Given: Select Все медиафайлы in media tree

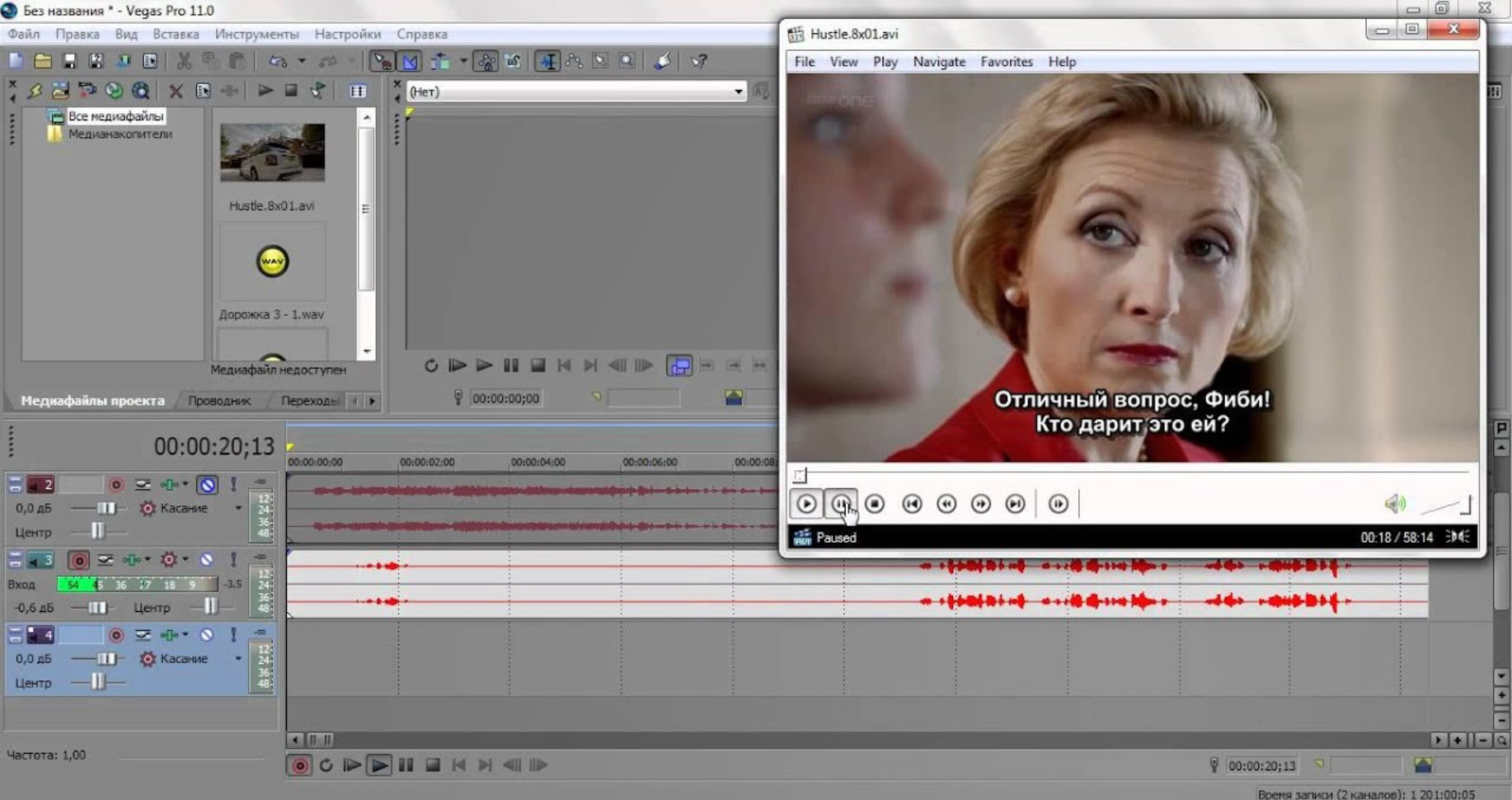Looking at the screenshot, I should click(115, 116).
